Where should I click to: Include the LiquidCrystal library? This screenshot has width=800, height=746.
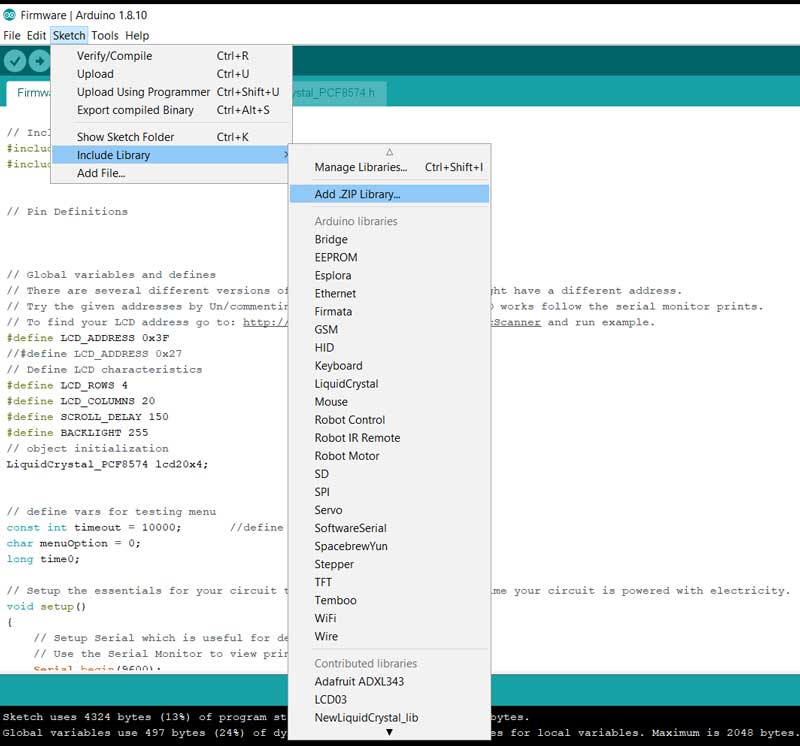tap(389, 384)
